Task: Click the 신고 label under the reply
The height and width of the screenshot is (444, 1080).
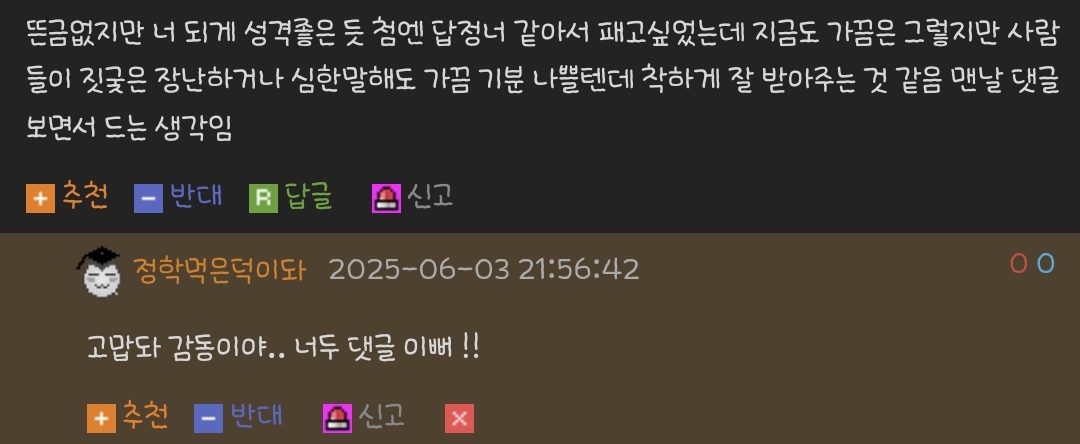Action: tap(381, 416)
